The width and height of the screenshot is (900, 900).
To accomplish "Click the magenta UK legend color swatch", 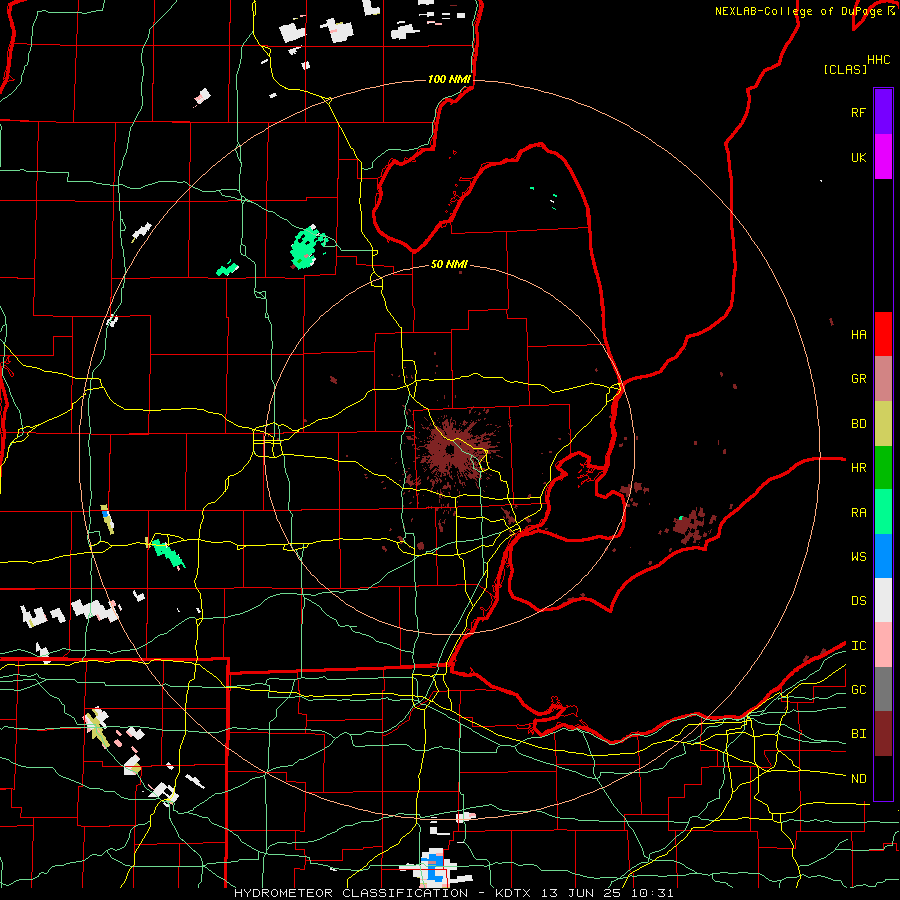I will pos(883,156).
